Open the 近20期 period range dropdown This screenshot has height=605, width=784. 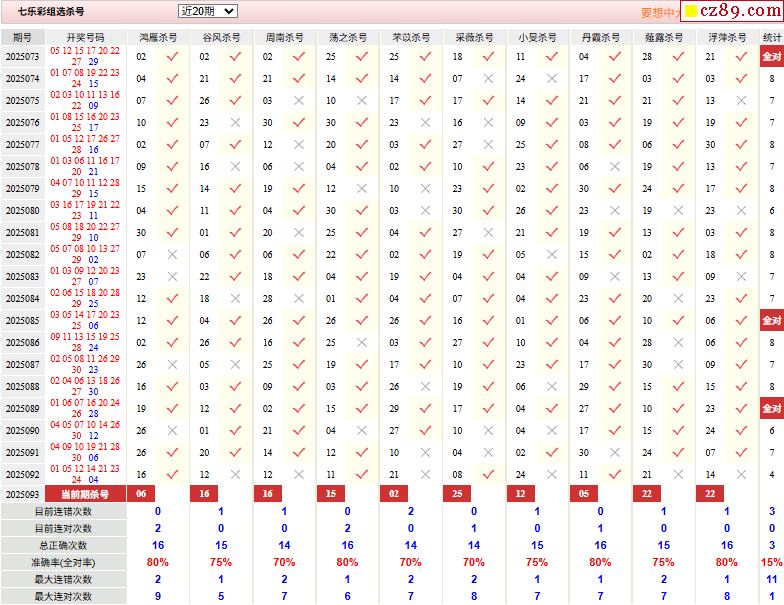point(208,11)
